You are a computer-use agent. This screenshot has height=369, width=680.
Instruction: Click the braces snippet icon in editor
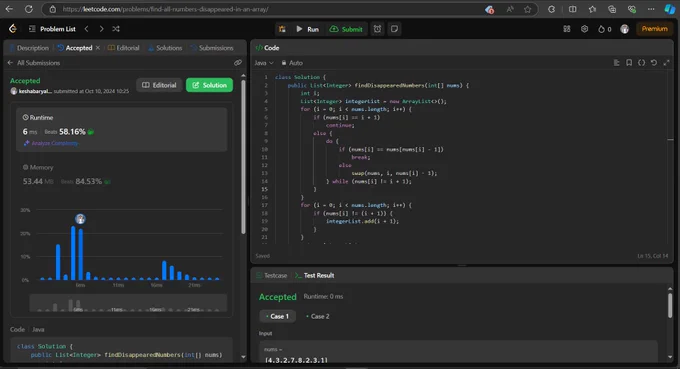(x=641, y=63)
